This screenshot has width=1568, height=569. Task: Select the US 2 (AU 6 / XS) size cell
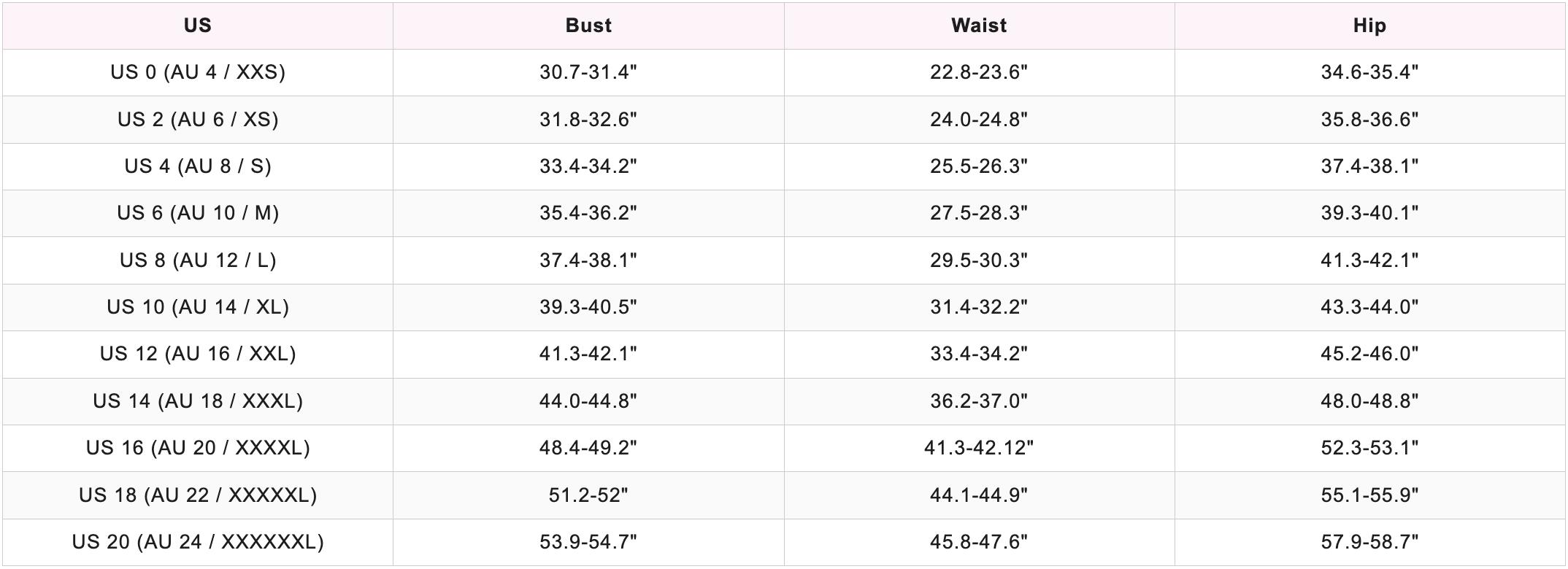point(197,119)
